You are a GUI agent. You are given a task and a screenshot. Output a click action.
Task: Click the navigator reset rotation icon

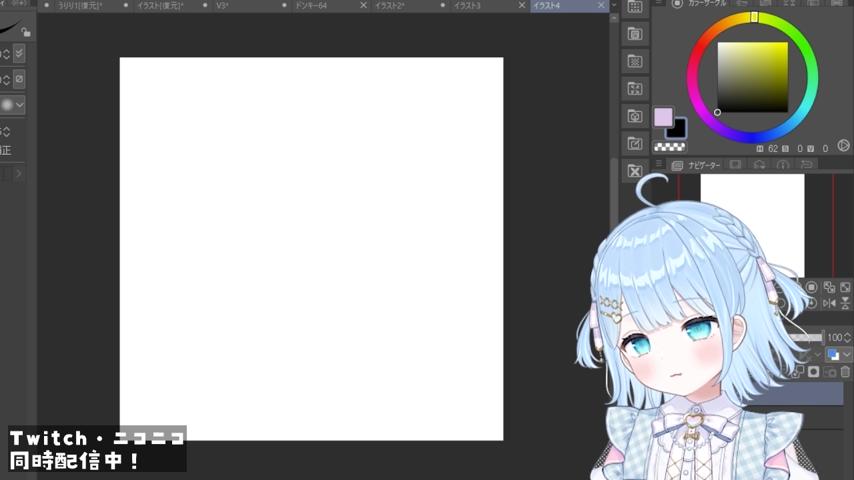click(812, 303)
